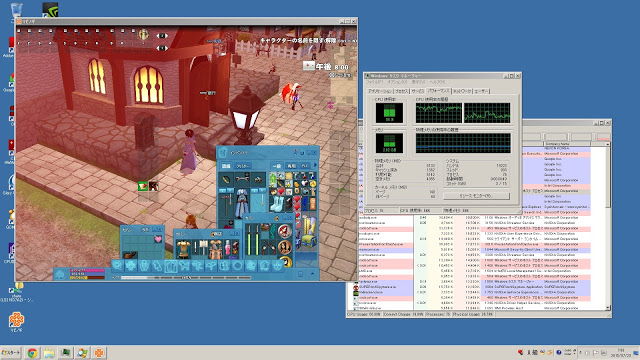This screenshot has height=360, width=640.
Task: Click the red-haired portrait coin in the bag
Action: (284, 247)
